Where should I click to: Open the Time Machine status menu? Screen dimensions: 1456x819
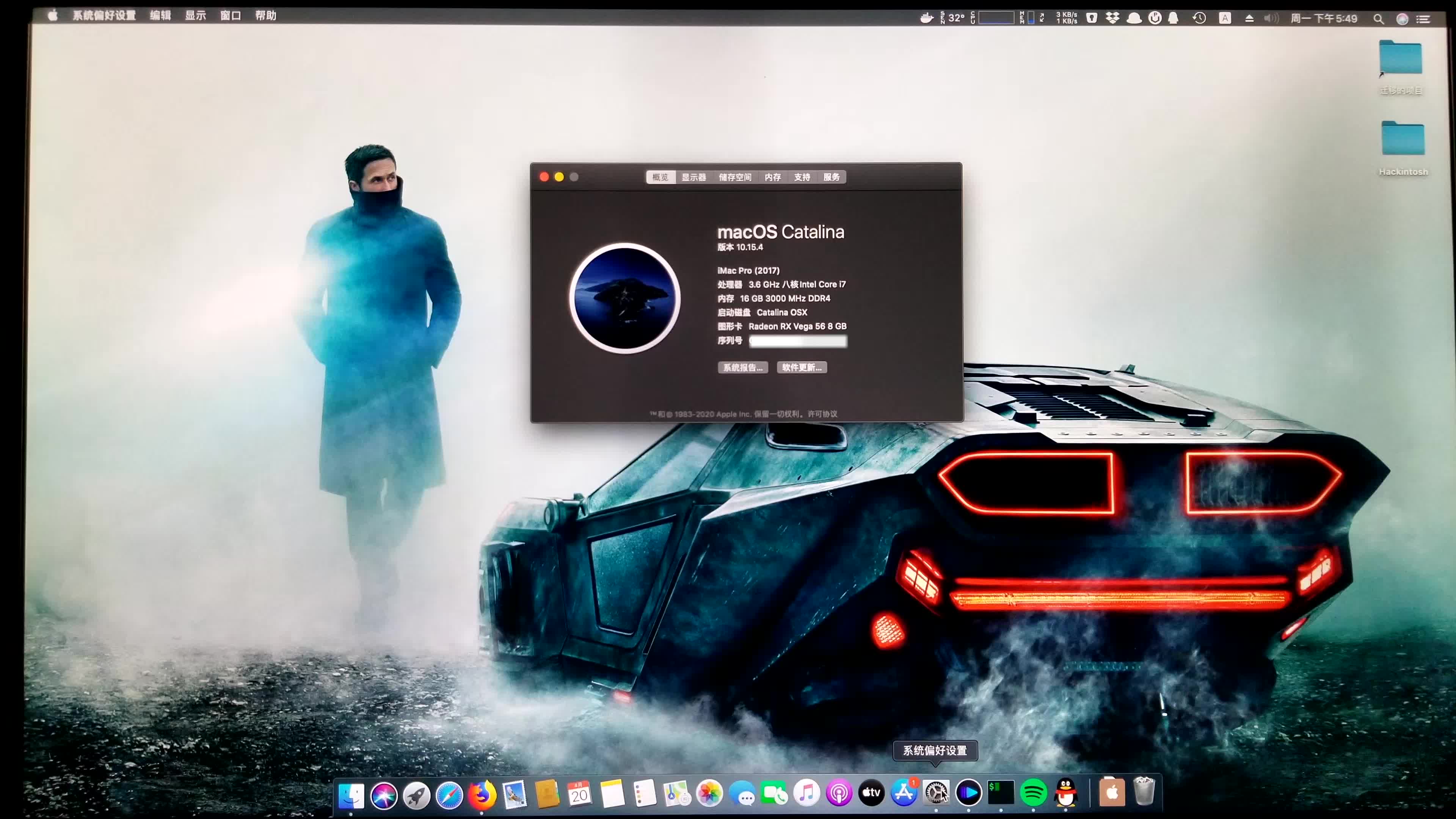(1199, 19)
